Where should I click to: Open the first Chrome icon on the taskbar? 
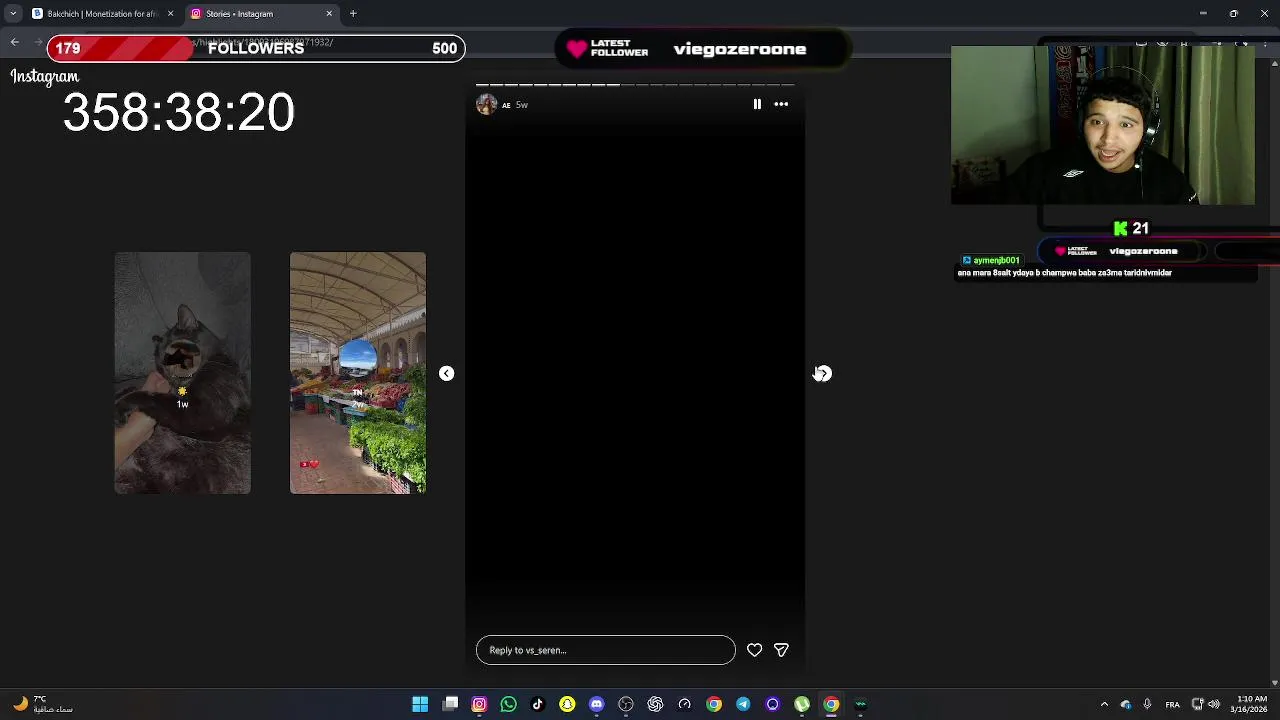(713, 704)
